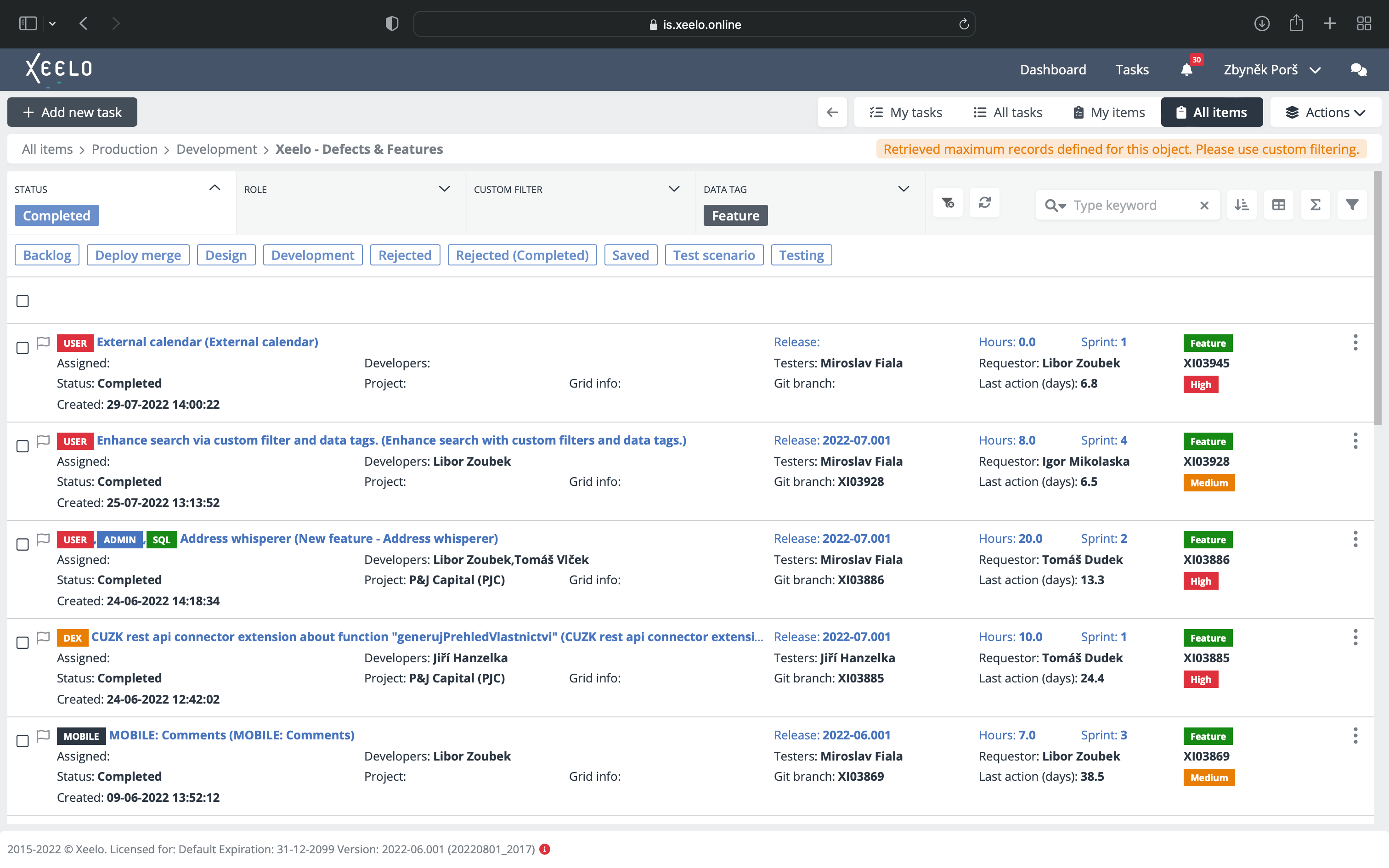1389x868 pixels.
Task: Open Safari sidebar dropdown chevron
Action: tap(52, 23)
